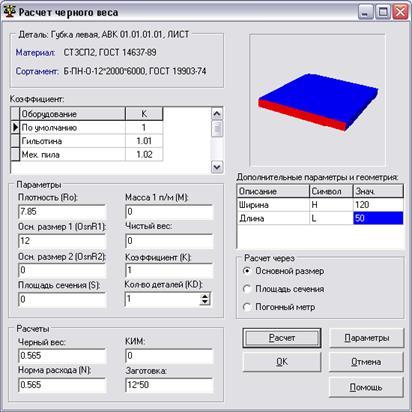Select the row marker for Мех. пила
This screenshot has width=412, height=412.
pyautogui.click(x=15, y=155)
